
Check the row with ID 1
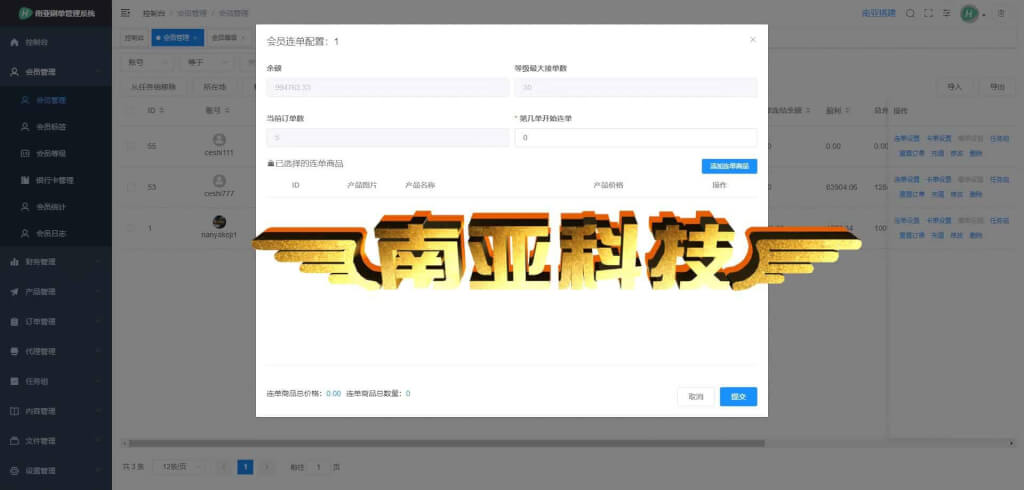(x=131, y=228)
